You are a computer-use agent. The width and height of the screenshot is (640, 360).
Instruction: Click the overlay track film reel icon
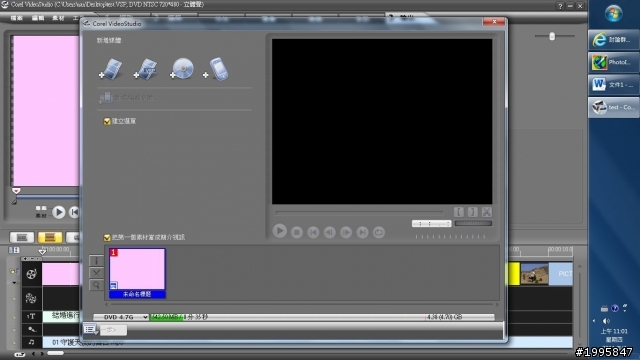tap(31, 298)
